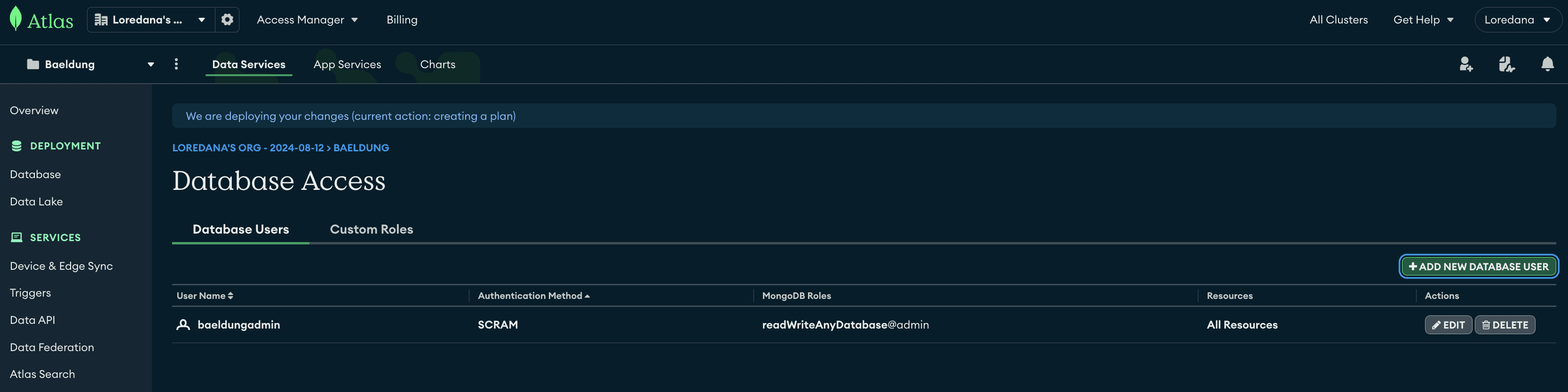This screenshot has height=392, width=1568.
Task: Open the Get Help dropdown
Action: (x=1423, y=19)
